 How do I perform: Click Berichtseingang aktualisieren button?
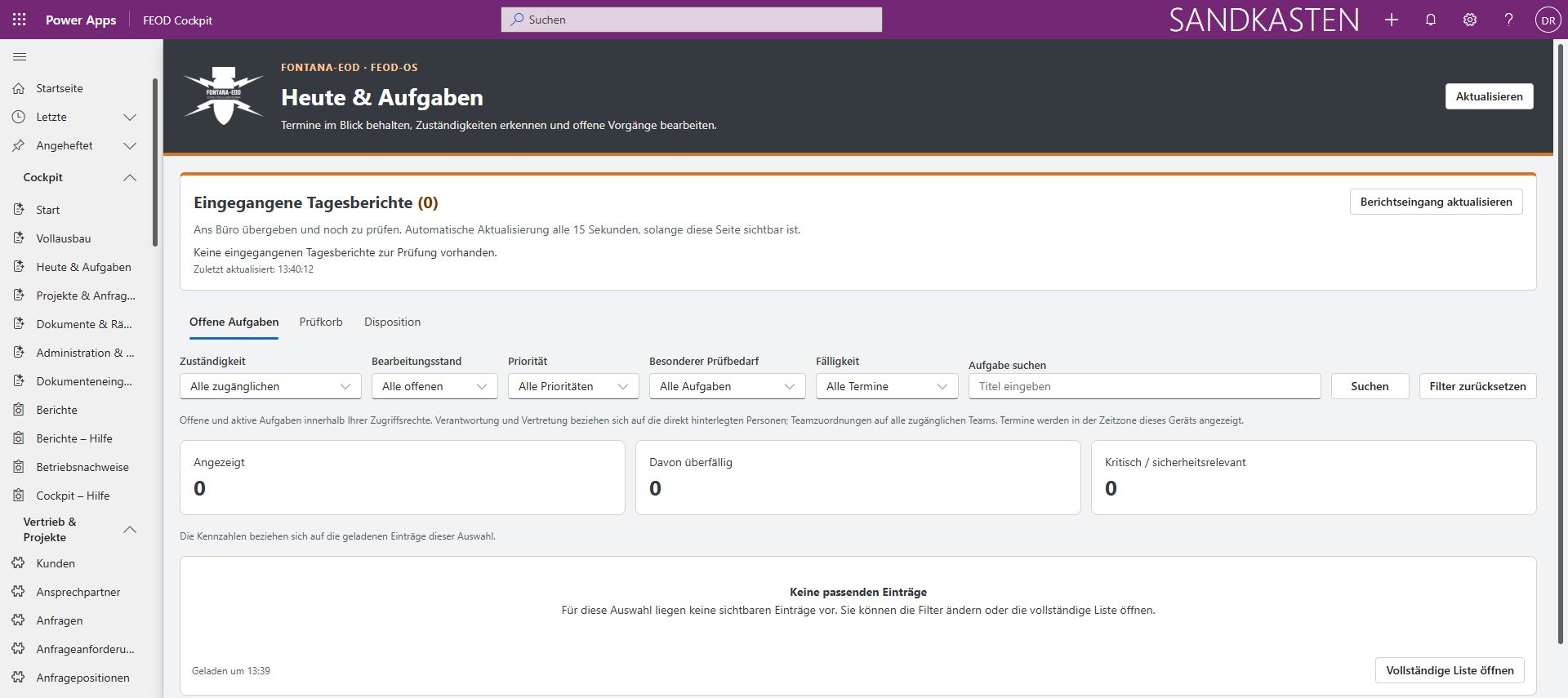point(1436,202)
